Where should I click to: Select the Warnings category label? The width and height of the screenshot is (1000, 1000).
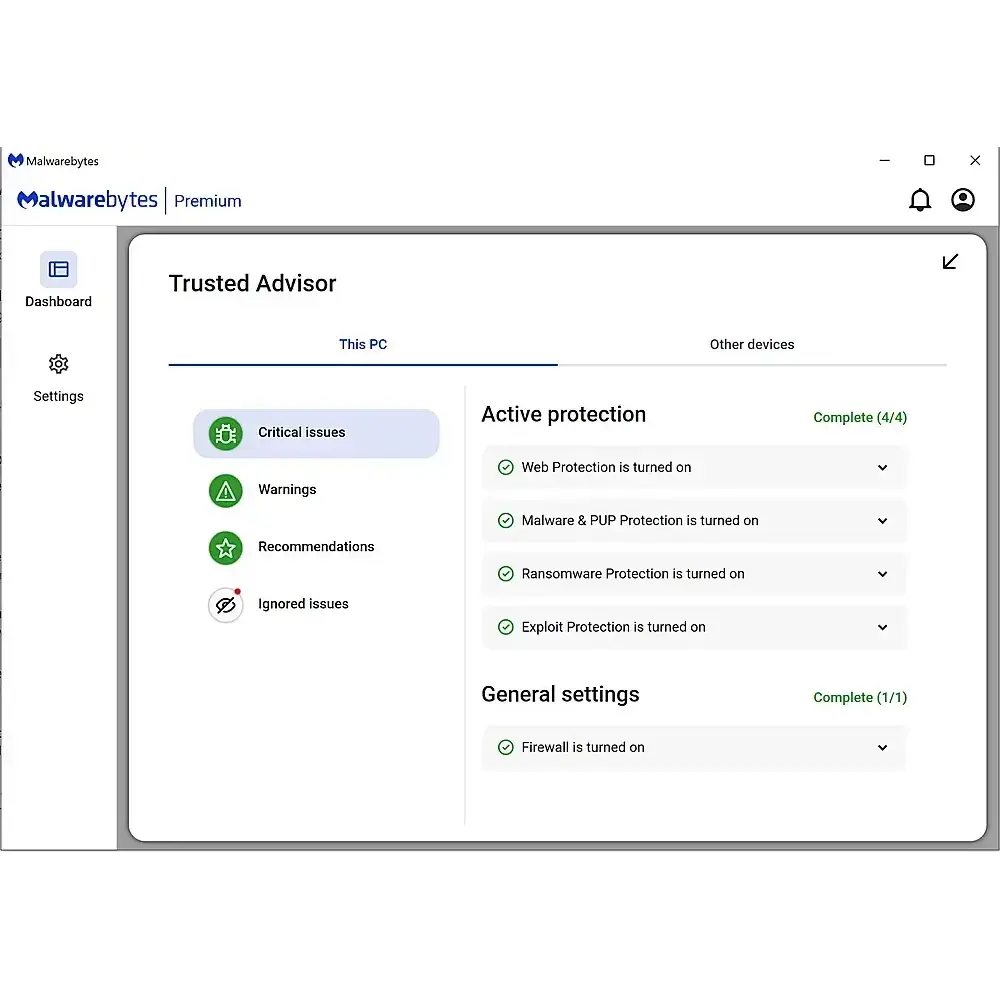click(x=287, y=490)
